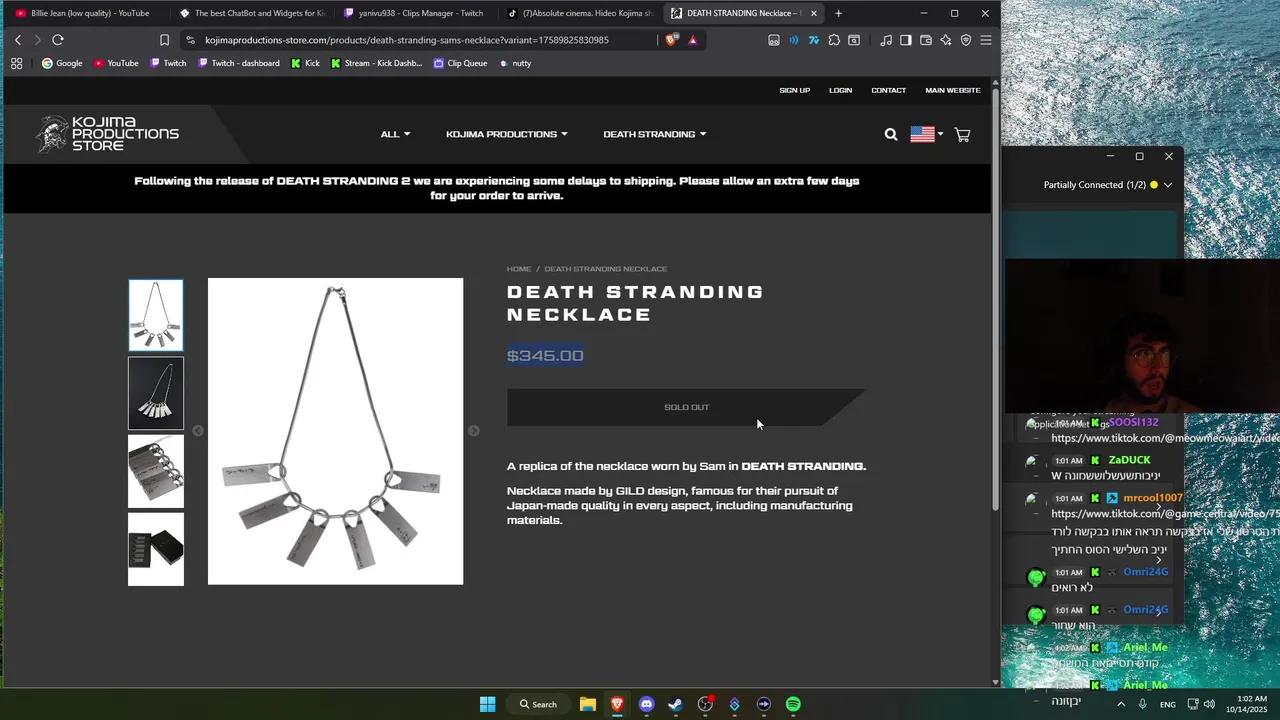Open a new browser tab
Image resolution: width=1280 pixels, height=720 pixels.
tap(838, 13)
